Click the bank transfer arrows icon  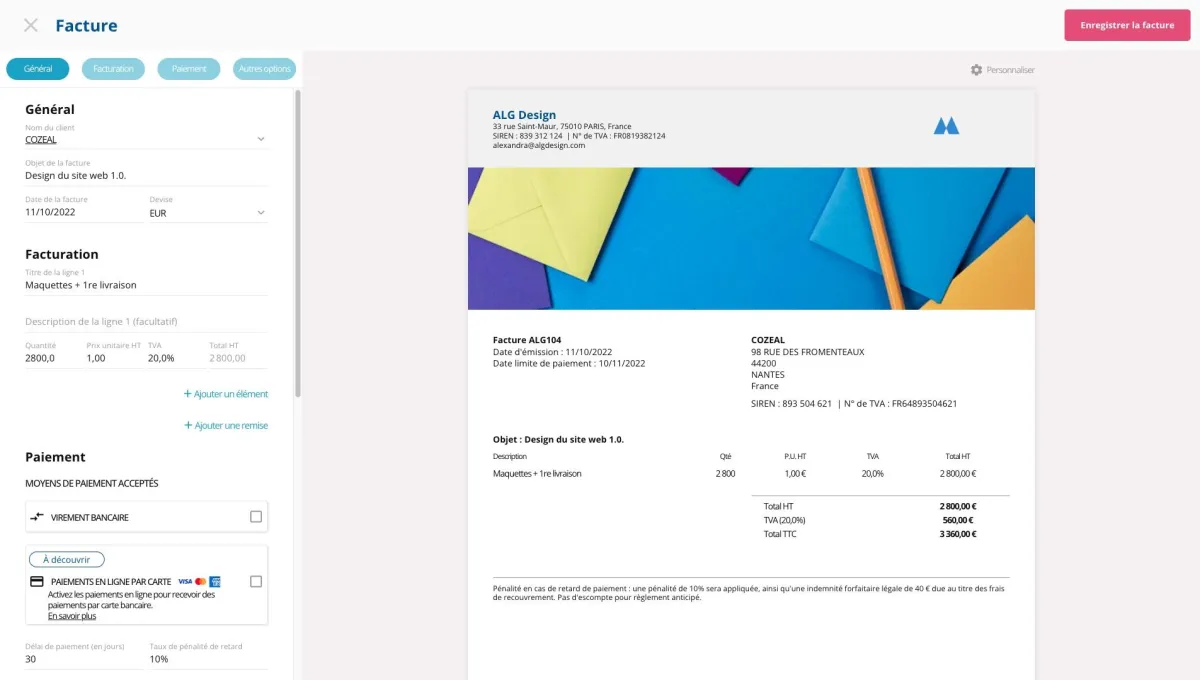pos(37,517)
